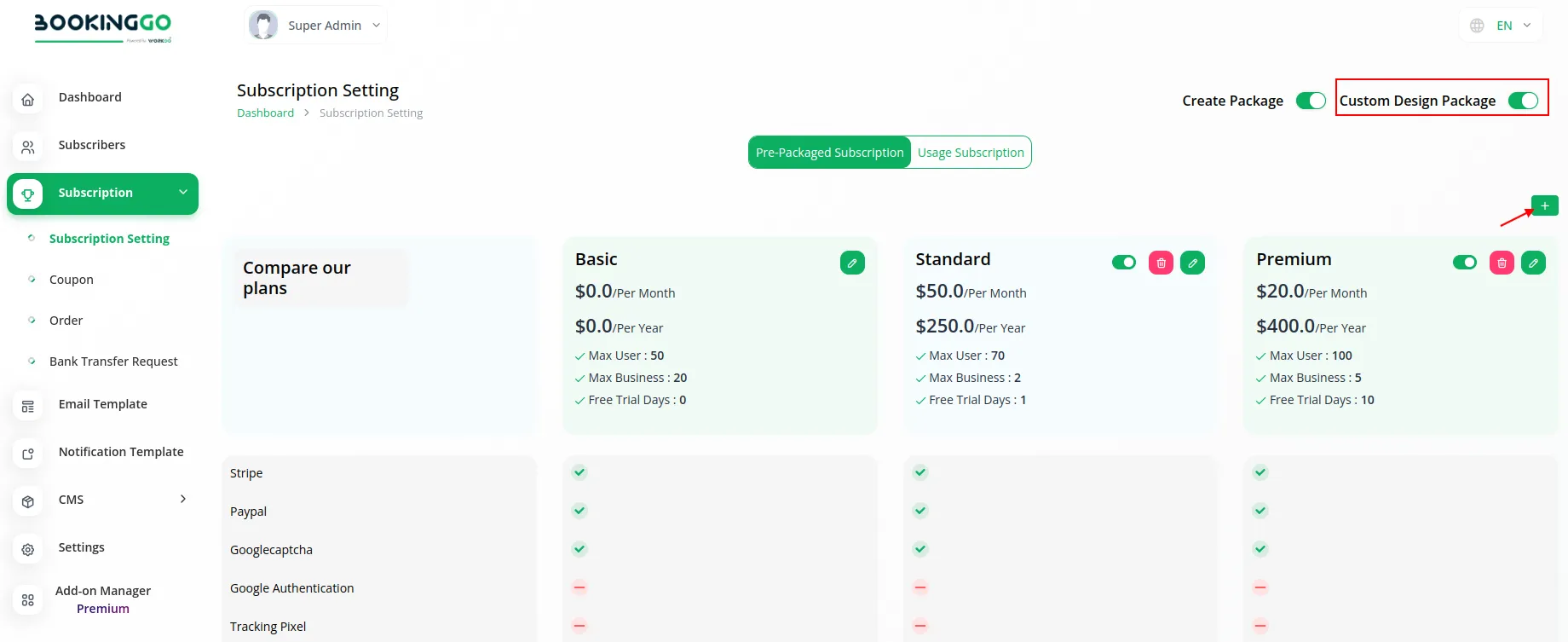Disable the Custom Design Package switch

pyautogui.click(x=1523, y=101)
